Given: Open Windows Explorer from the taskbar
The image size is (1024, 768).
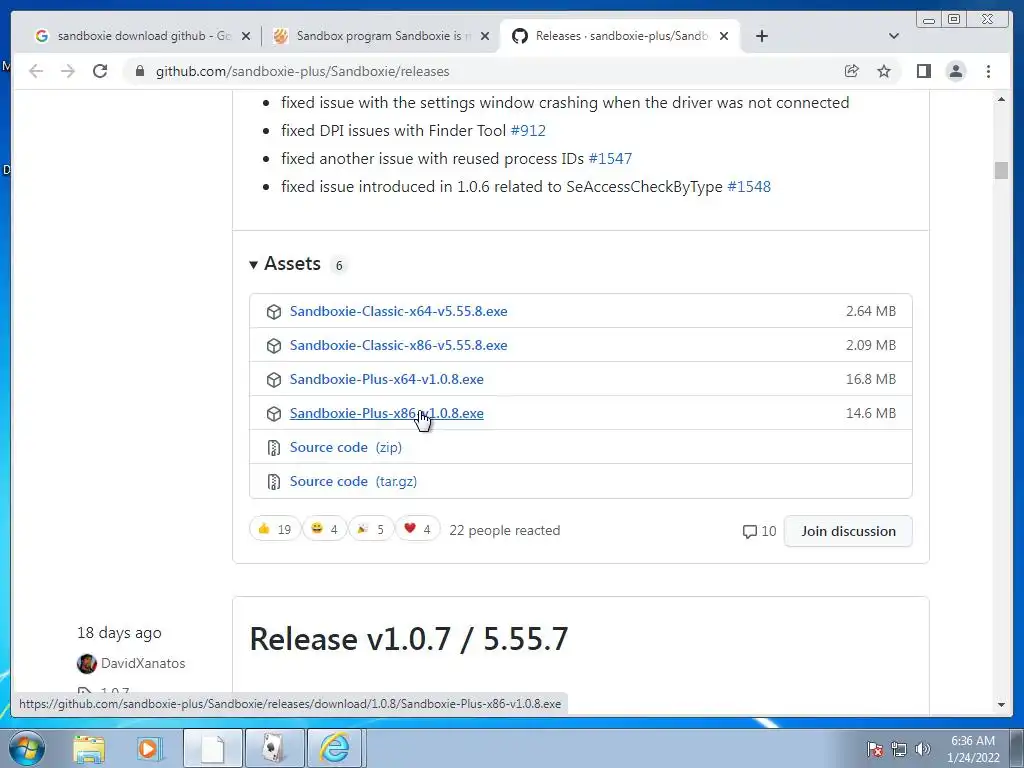Looking at the screenshot, I should [88, 748].
